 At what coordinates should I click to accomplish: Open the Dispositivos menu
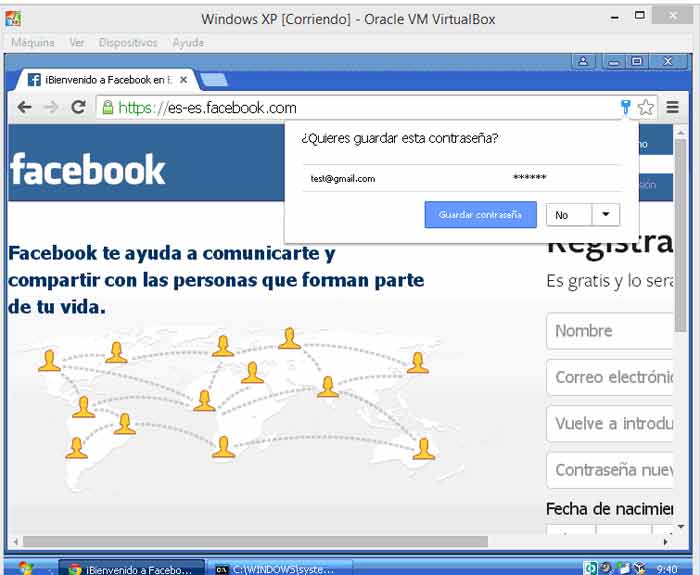click(129, 43)
